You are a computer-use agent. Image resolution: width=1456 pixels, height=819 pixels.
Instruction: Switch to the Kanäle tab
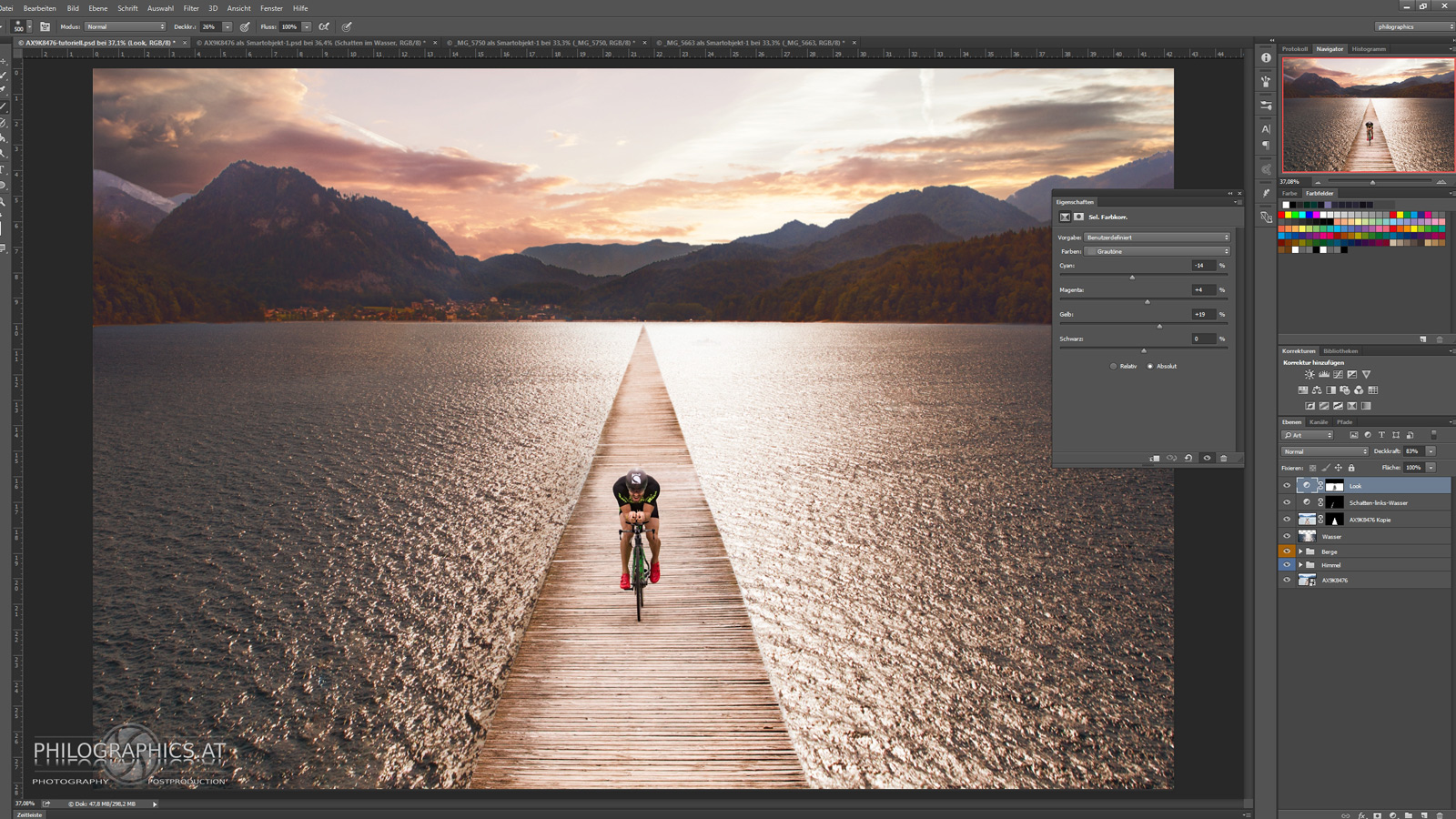coord(1319,422)
